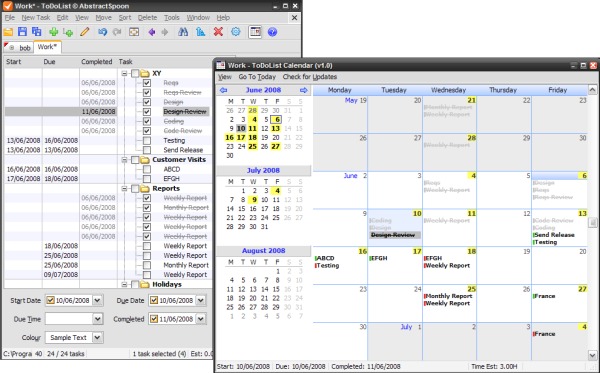Collapse the Customer Visits group
The image size is (600, 373).
pyautogui.click(x=124, y=160)
